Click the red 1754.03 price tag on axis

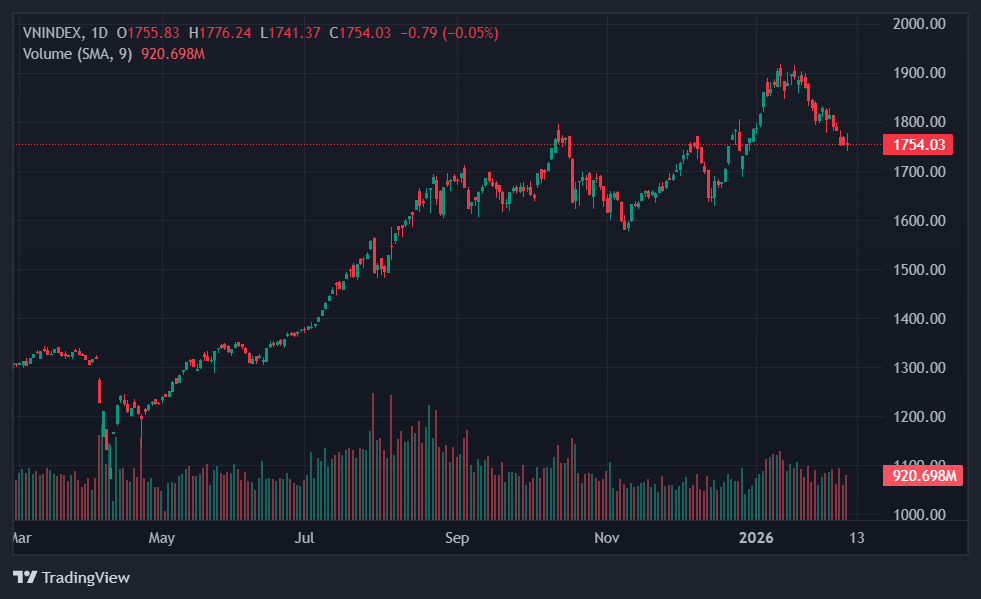918,145
